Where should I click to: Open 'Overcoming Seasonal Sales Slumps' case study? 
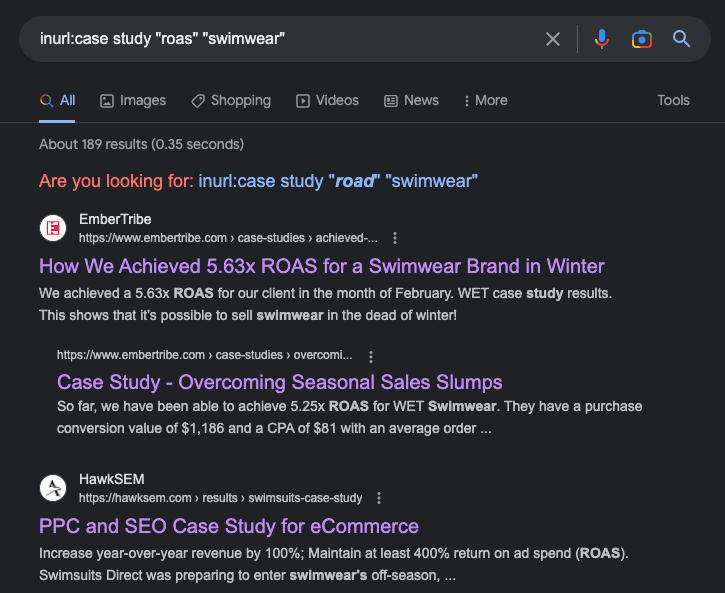[280, 382]
